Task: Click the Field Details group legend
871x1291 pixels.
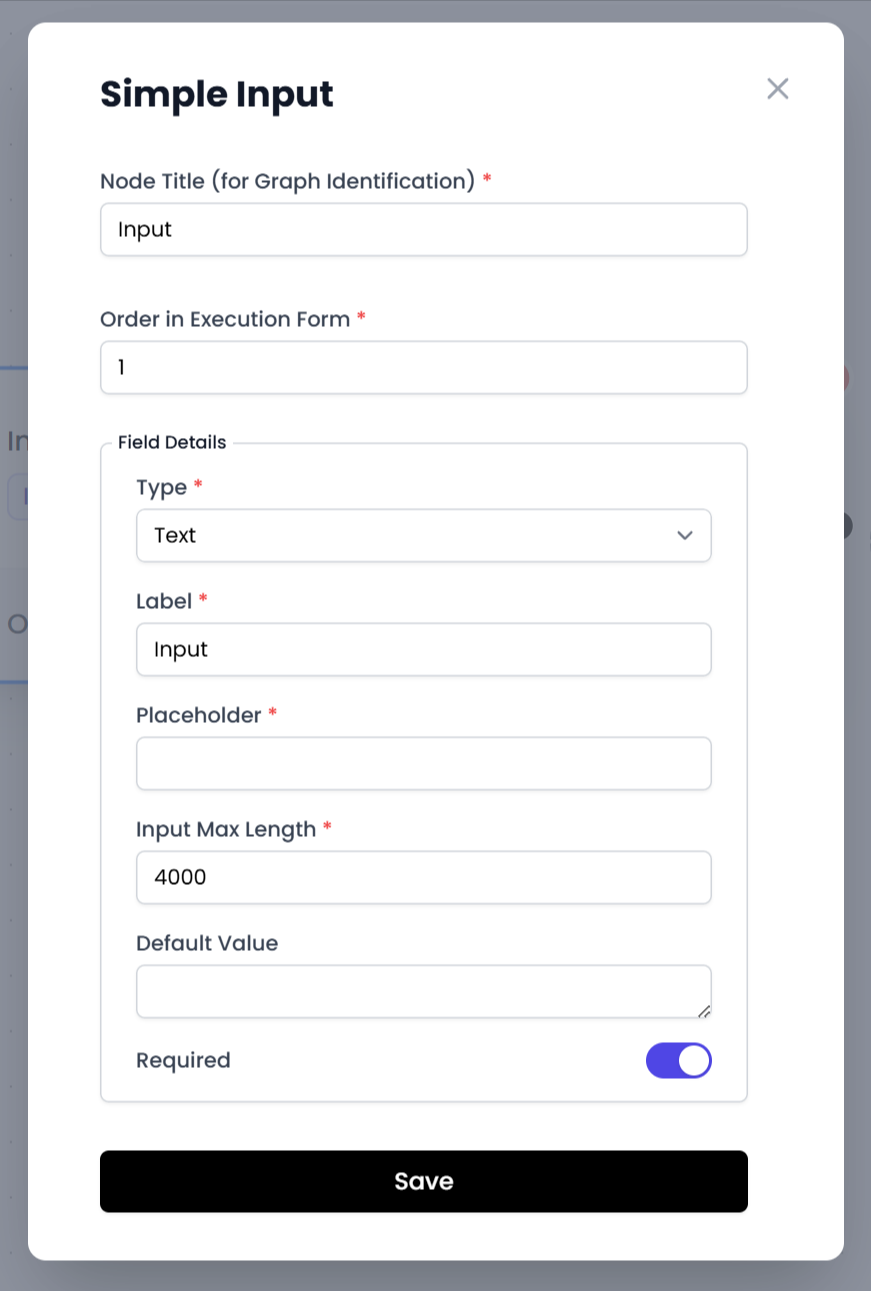Action: pos(172,442)
